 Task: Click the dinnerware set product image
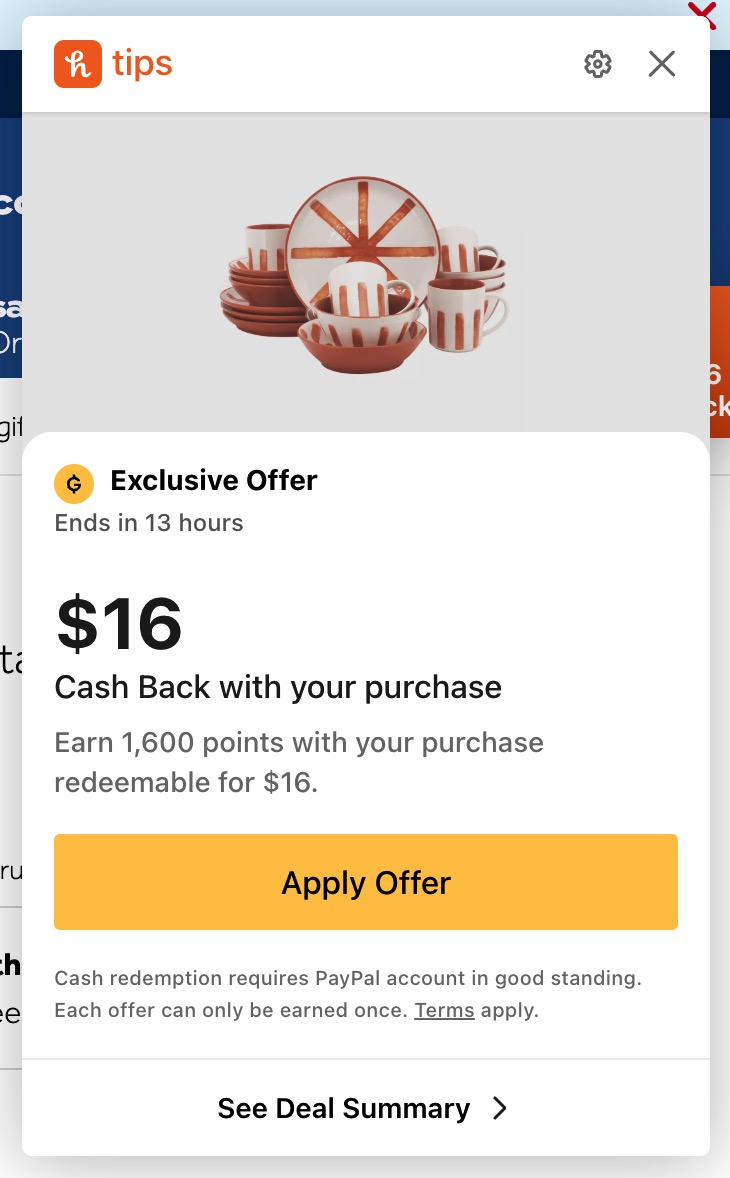[x=365, y=270]
